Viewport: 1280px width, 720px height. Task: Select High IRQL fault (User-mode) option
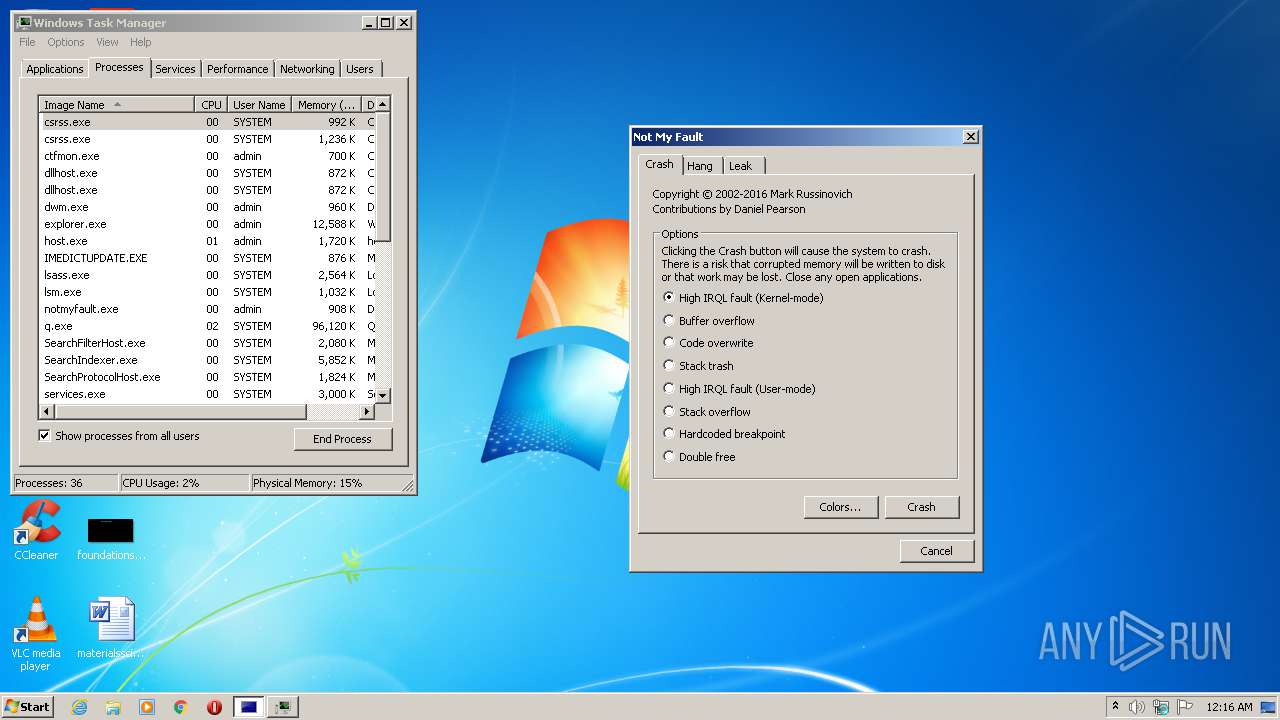(739, 389)
